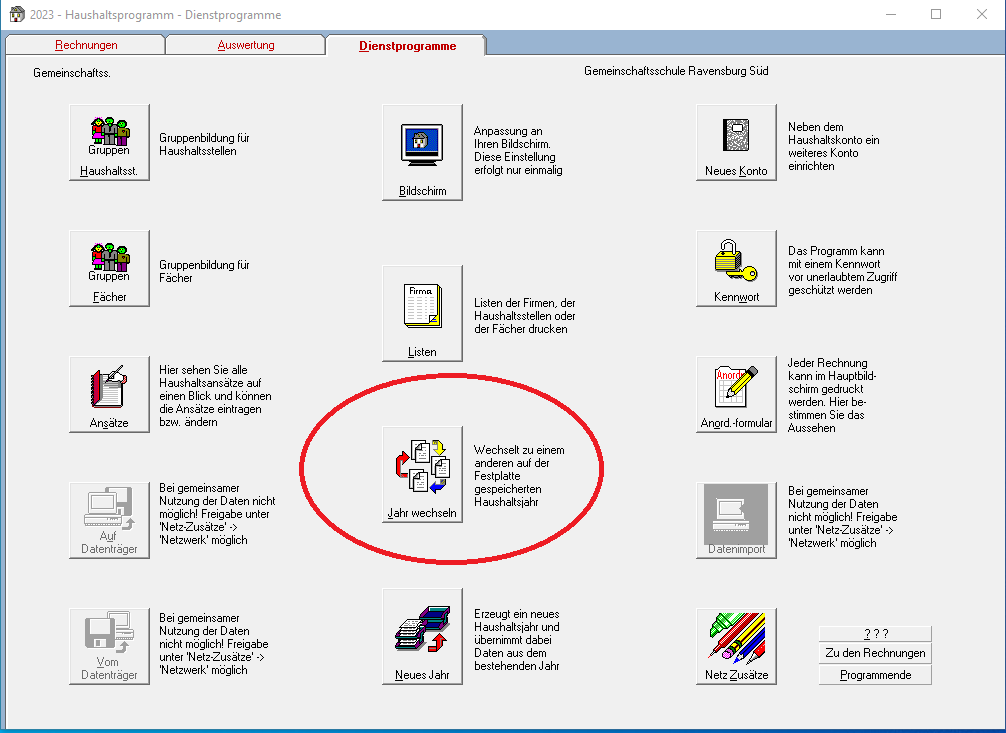Open the Anord.-formular layout settings

[736, 395]
